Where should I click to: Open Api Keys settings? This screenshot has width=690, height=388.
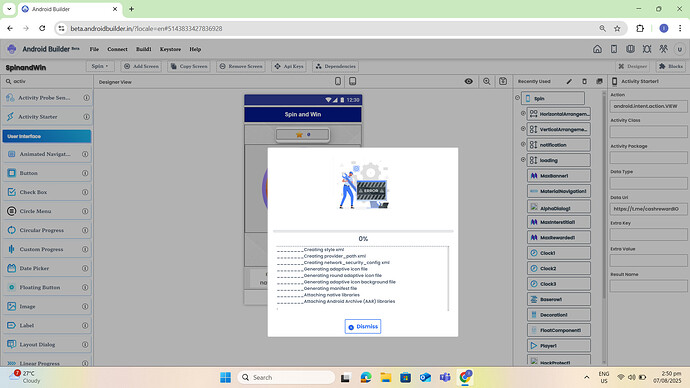tap(289, 66)
